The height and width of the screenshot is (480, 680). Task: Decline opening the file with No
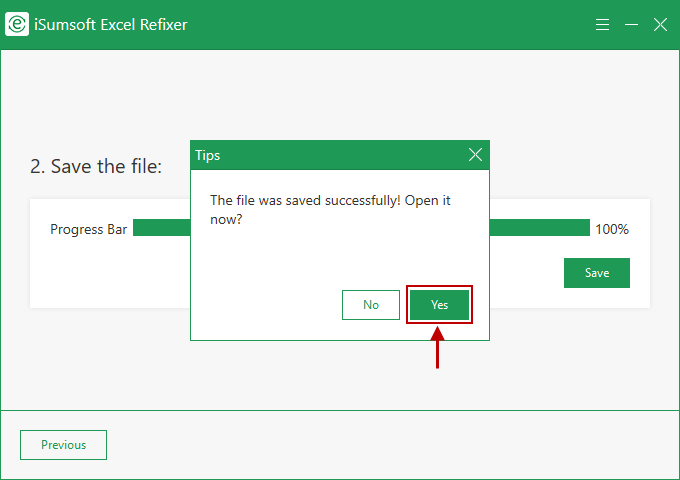click(371, 305)
